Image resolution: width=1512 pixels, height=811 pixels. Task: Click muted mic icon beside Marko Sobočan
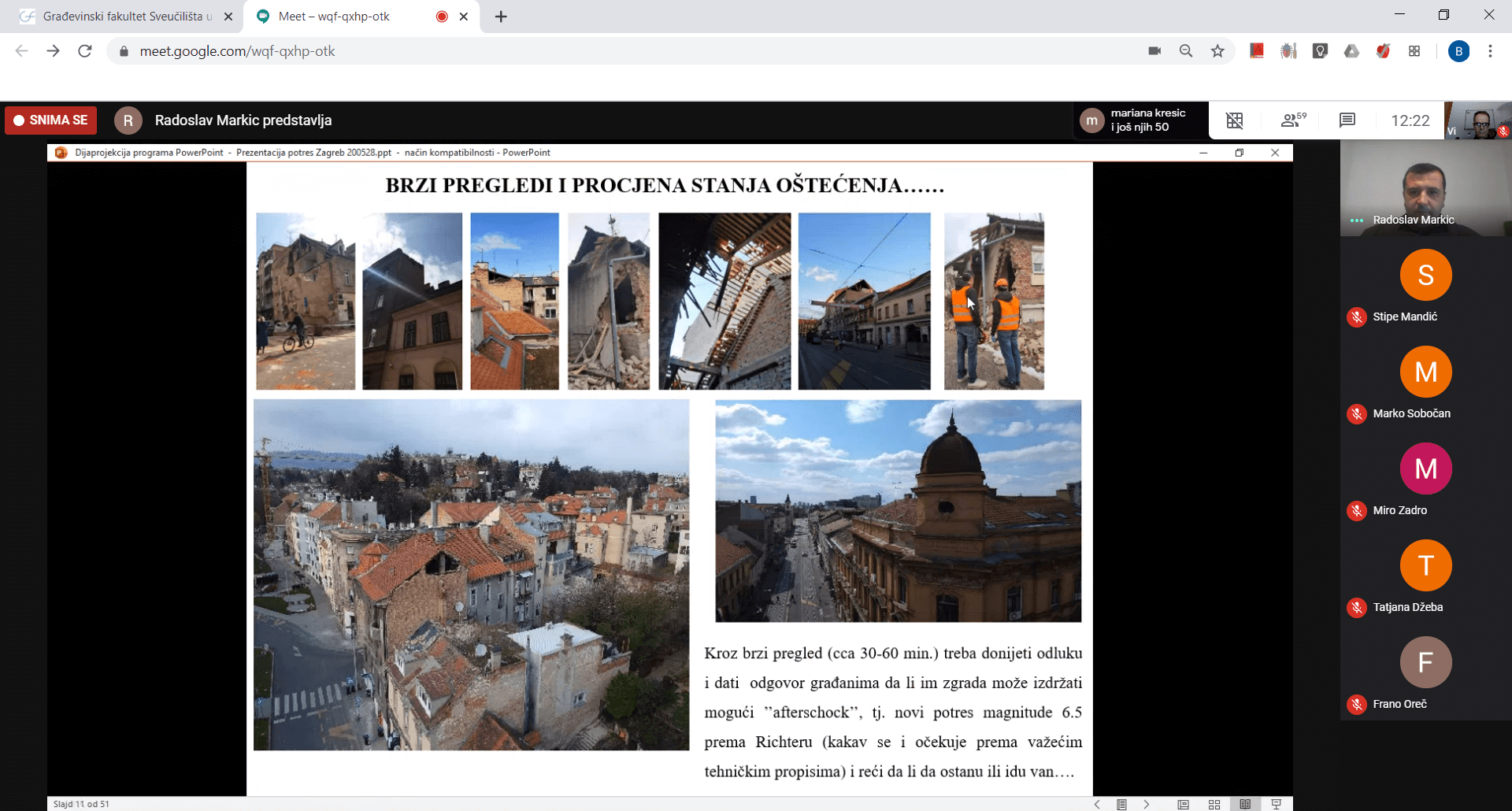[x=1356, y=414]
